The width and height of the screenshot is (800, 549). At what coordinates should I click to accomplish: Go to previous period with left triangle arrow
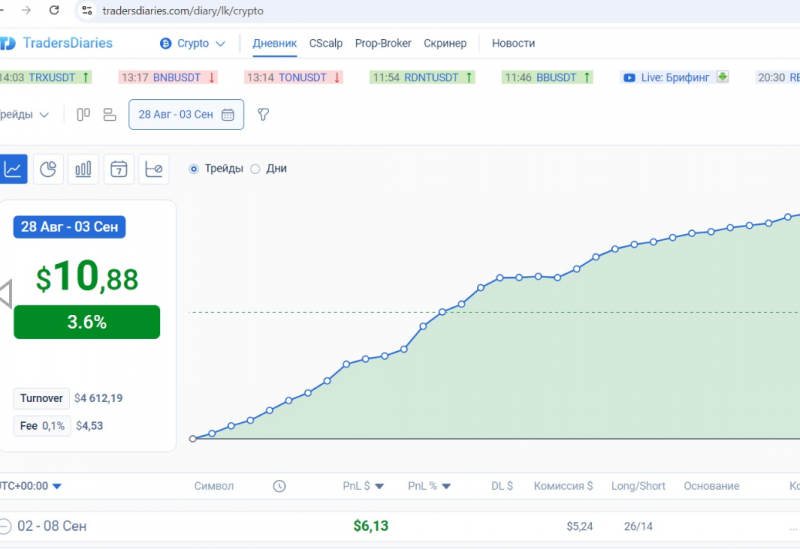click(6, 294)
